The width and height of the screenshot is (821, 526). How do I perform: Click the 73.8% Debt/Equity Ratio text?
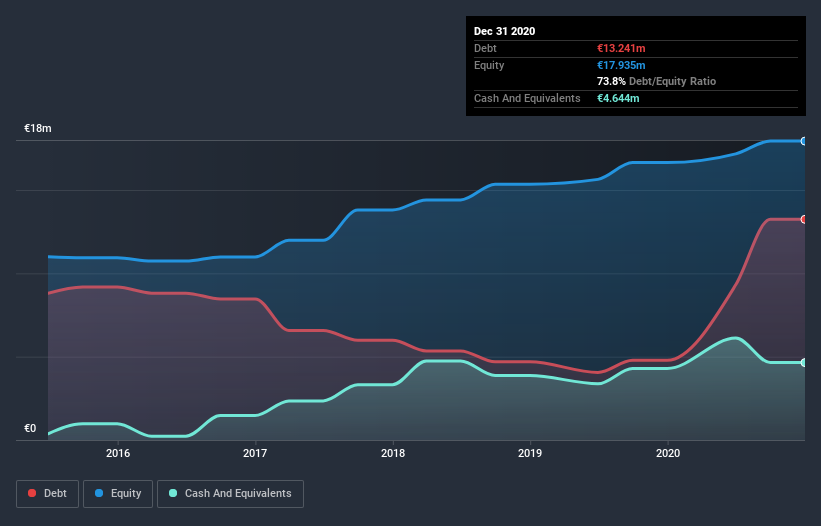[656, 81]
